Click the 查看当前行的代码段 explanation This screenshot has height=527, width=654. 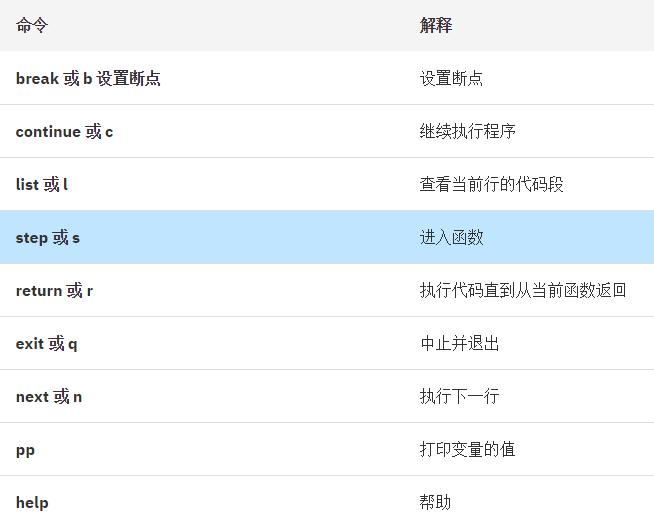click(x=491, y=184)
